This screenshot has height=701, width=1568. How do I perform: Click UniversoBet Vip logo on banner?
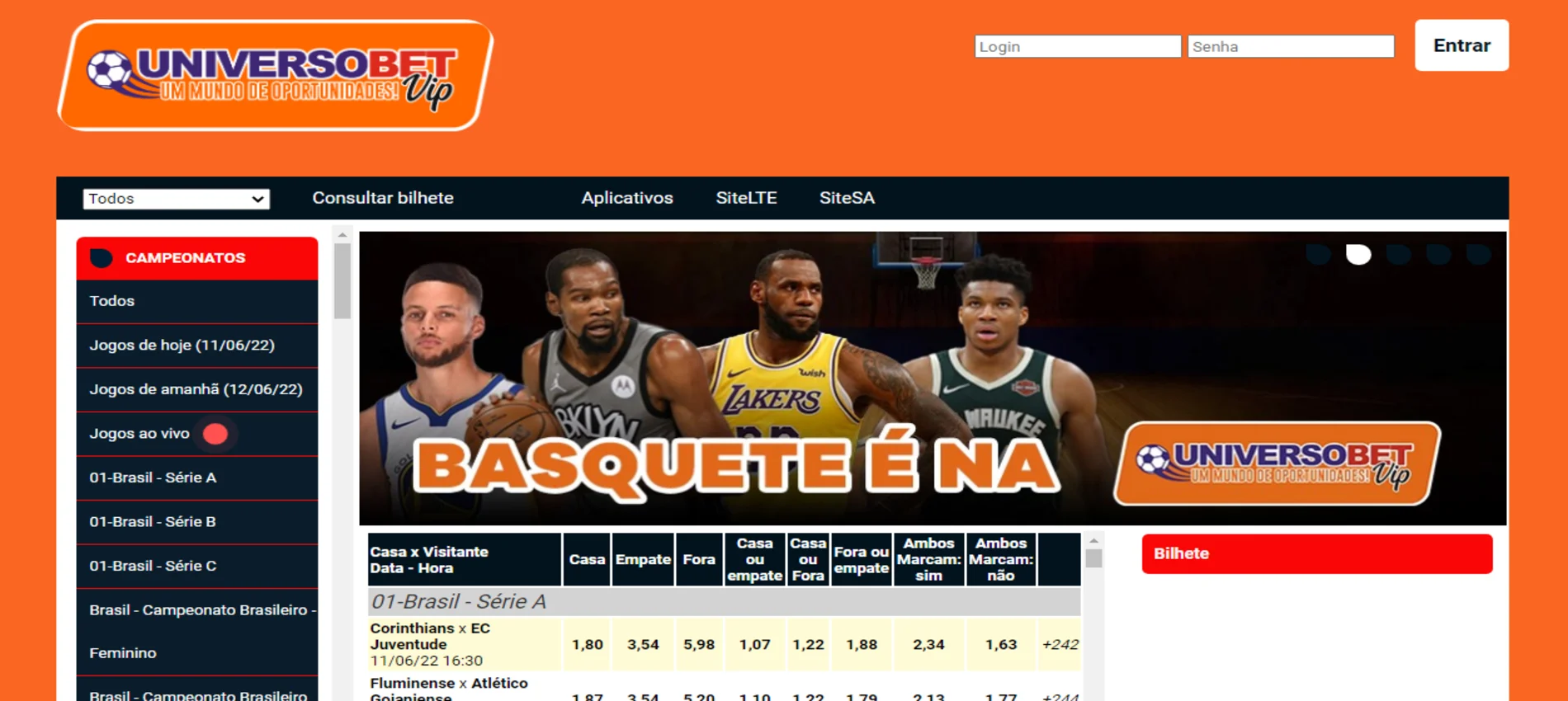(x=1277, y=463)
